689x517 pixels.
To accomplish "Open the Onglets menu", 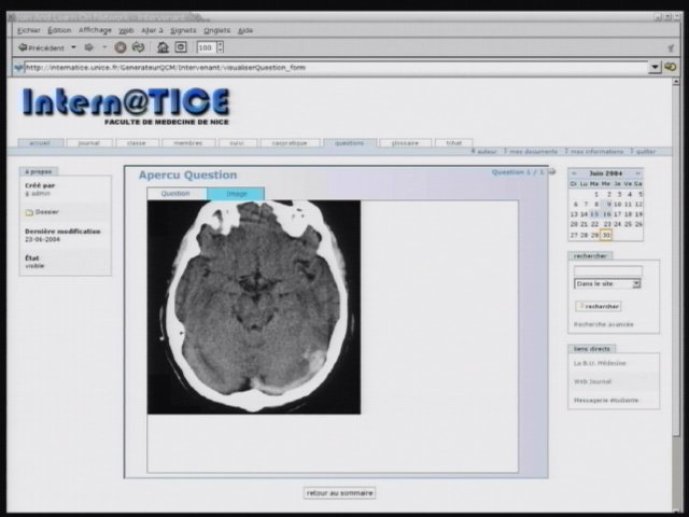I will pyautogui.click(x=217, y=30).
